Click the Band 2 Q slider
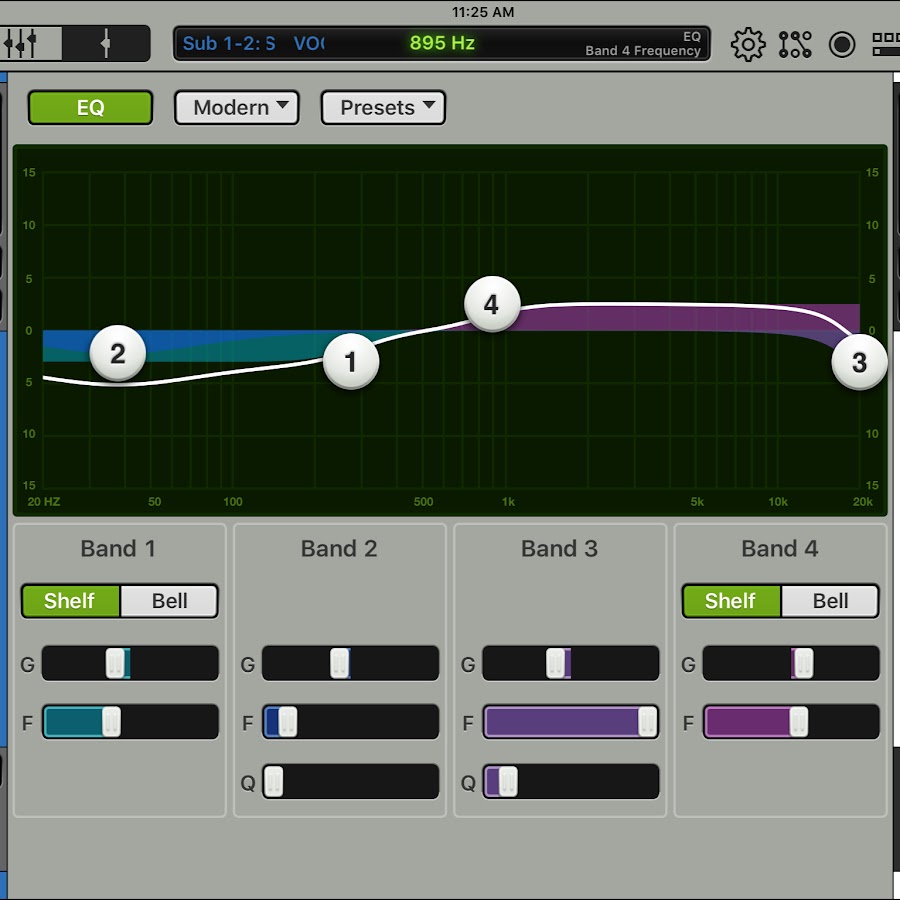This screenshot has height=900, width=900. [x=350, y=782]
